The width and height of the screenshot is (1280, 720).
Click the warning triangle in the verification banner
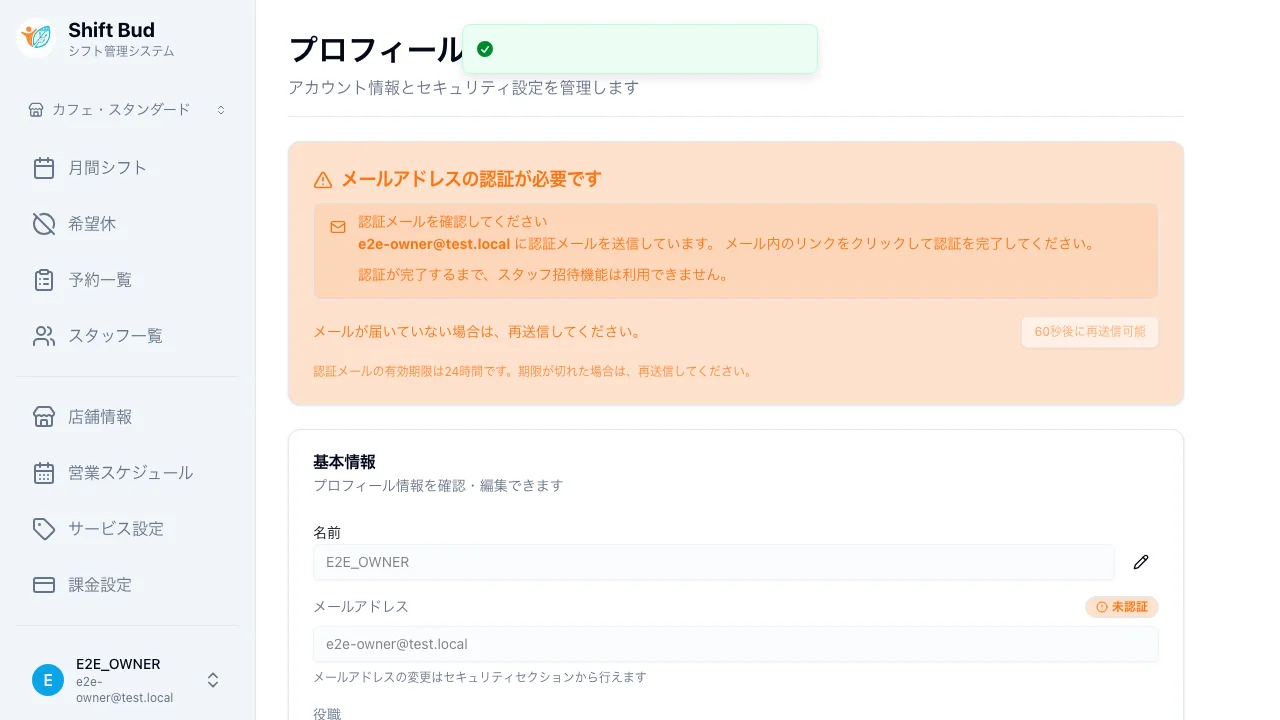[x=322, y=179]
